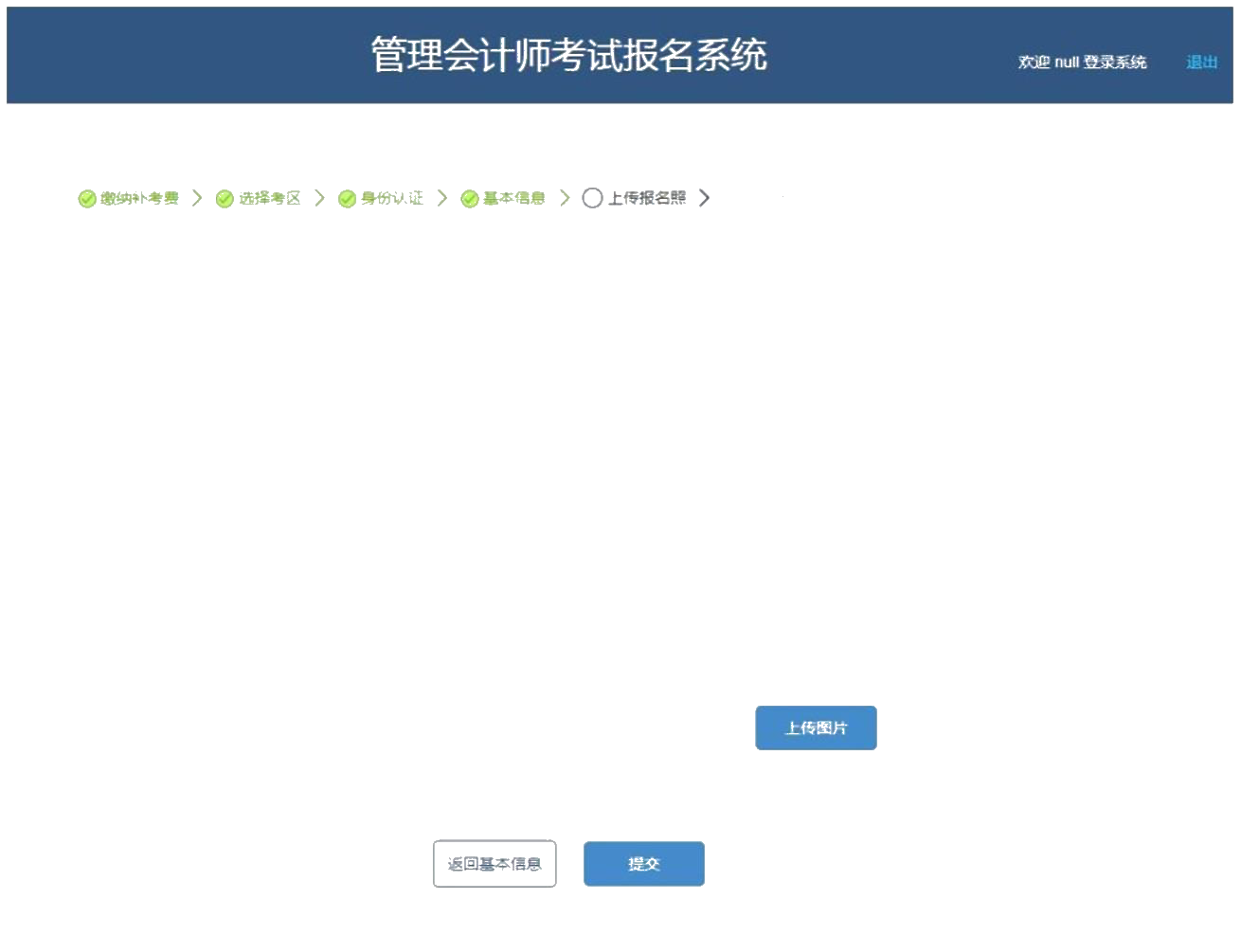Click empty circle icon beside 上传报名照

(592, 198)
